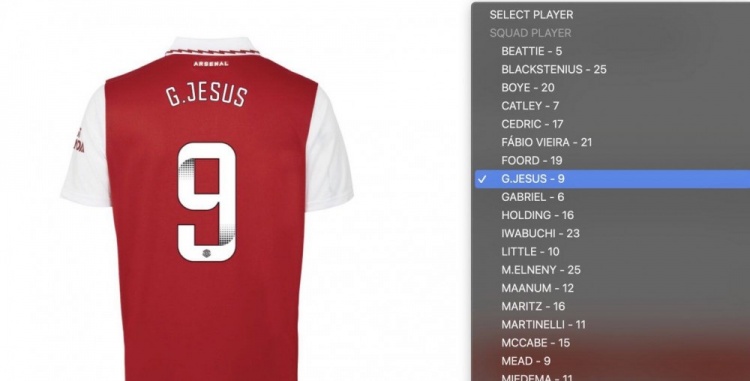750x381 pixels.
Task: Pick IWABUCHI - 23 entry
Action: 612,233
